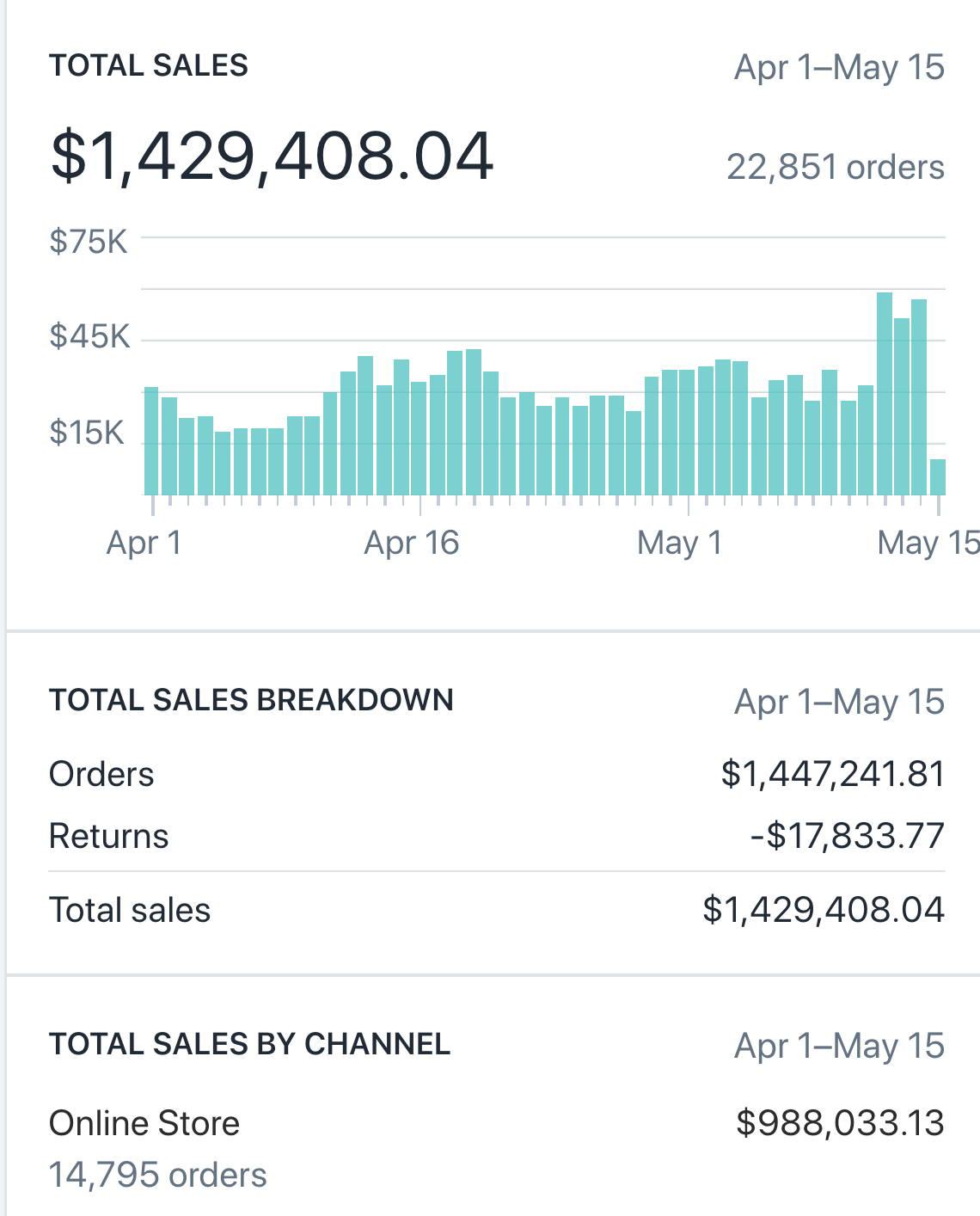This screenshot has height=1216, width=980.
Task: Open the TOTAL SALES BREAKDOWN heading
Action: 251,700
